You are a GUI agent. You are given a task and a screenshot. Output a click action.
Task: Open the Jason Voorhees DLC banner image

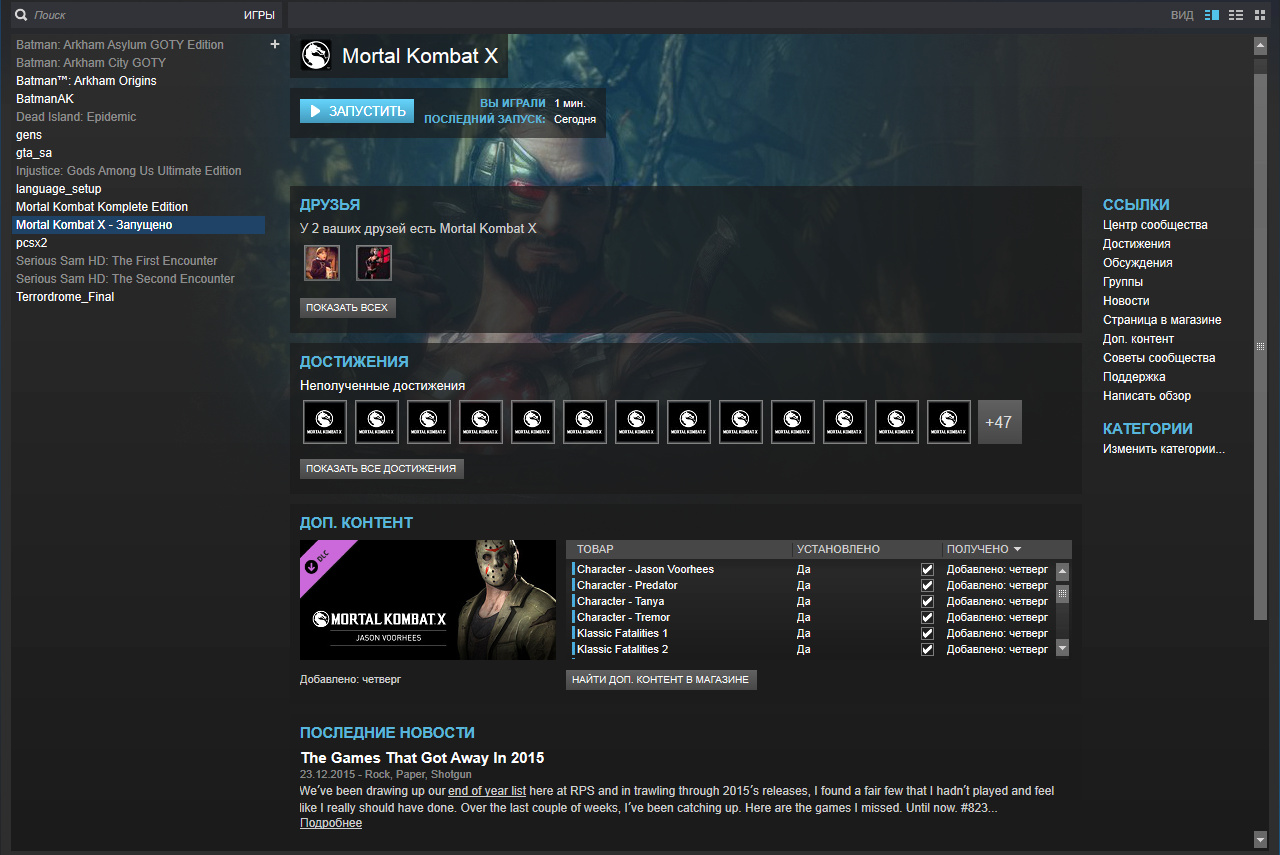(x=428, y=599)
